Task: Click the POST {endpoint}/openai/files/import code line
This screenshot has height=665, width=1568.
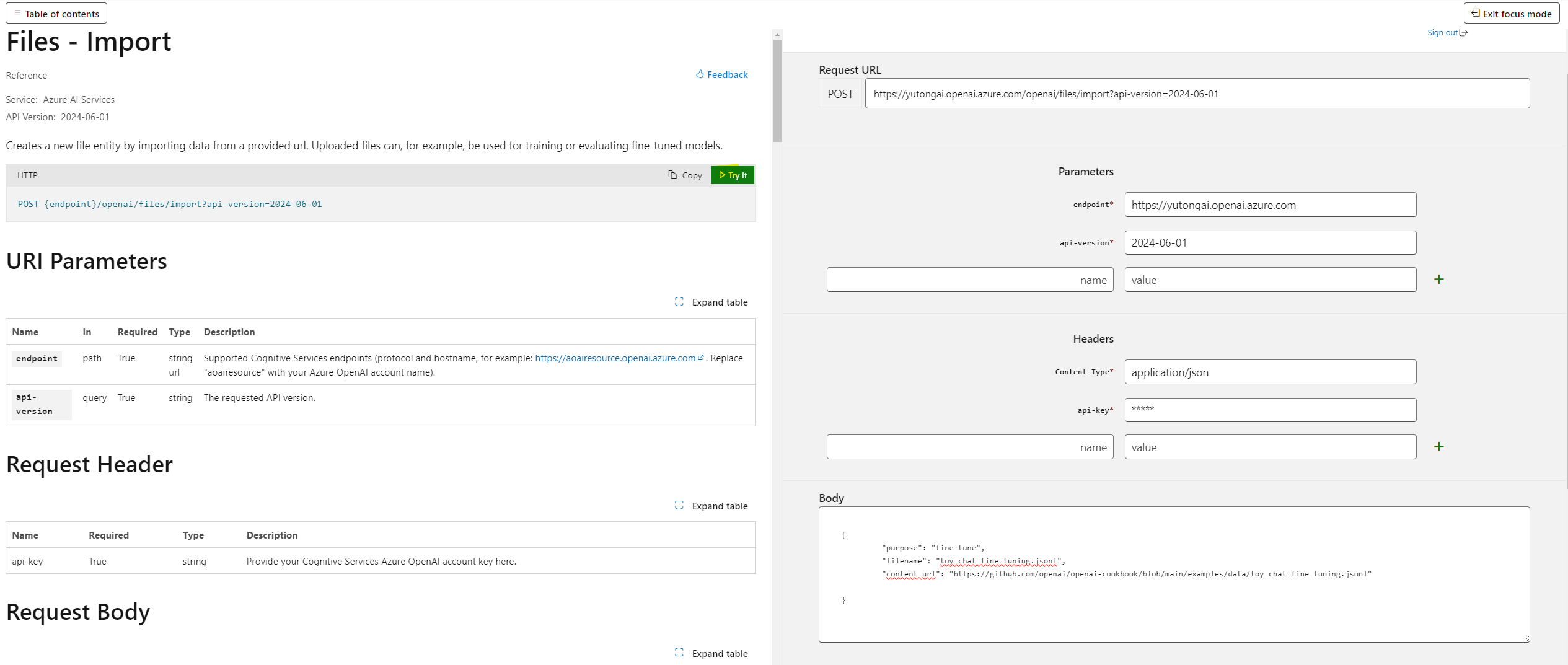Action: click(170, 204)
